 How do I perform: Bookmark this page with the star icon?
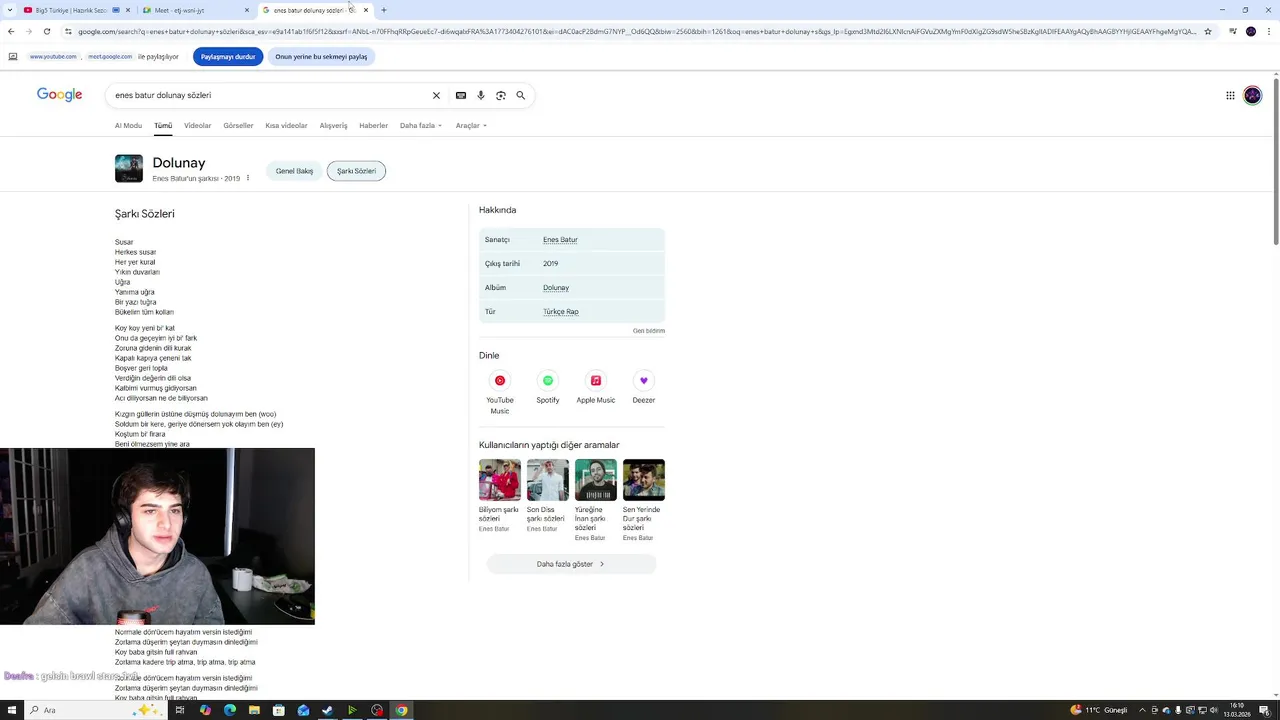click(1208, 31)
